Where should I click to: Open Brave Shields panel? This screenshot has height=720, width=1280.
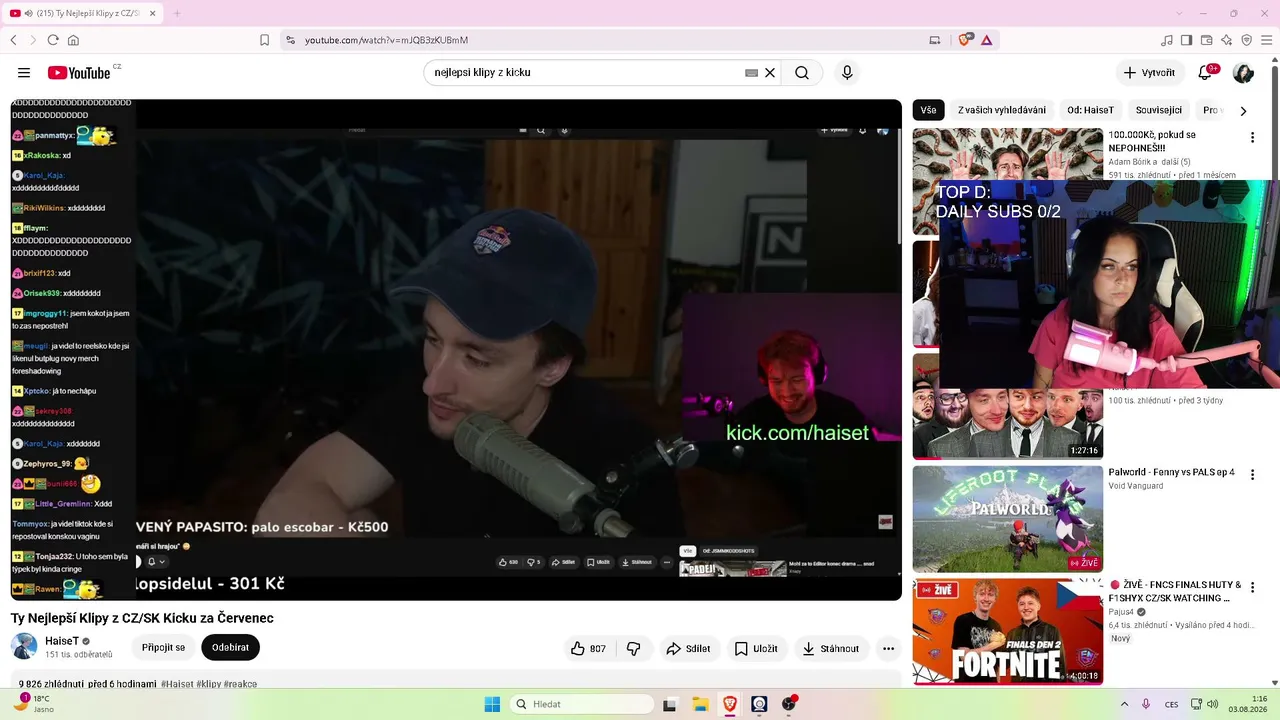coord(965,40)
